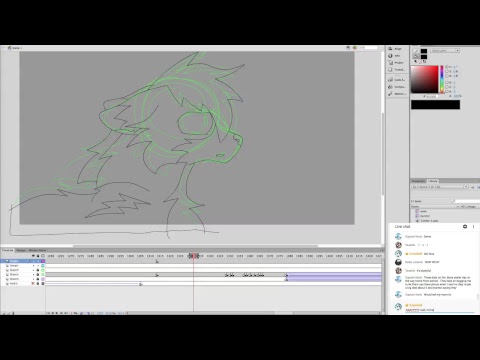Click the swap colors icon
Image resolution: width=480 pixels, height=360 pixels.
click(424, 62)
